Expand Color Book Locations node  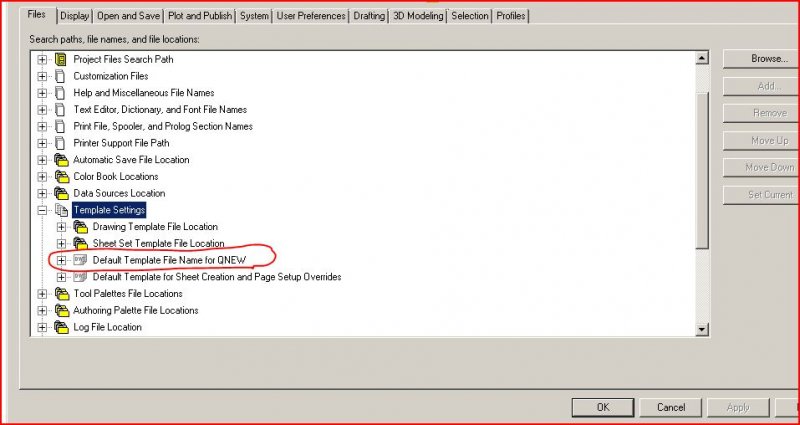[42, 177]
